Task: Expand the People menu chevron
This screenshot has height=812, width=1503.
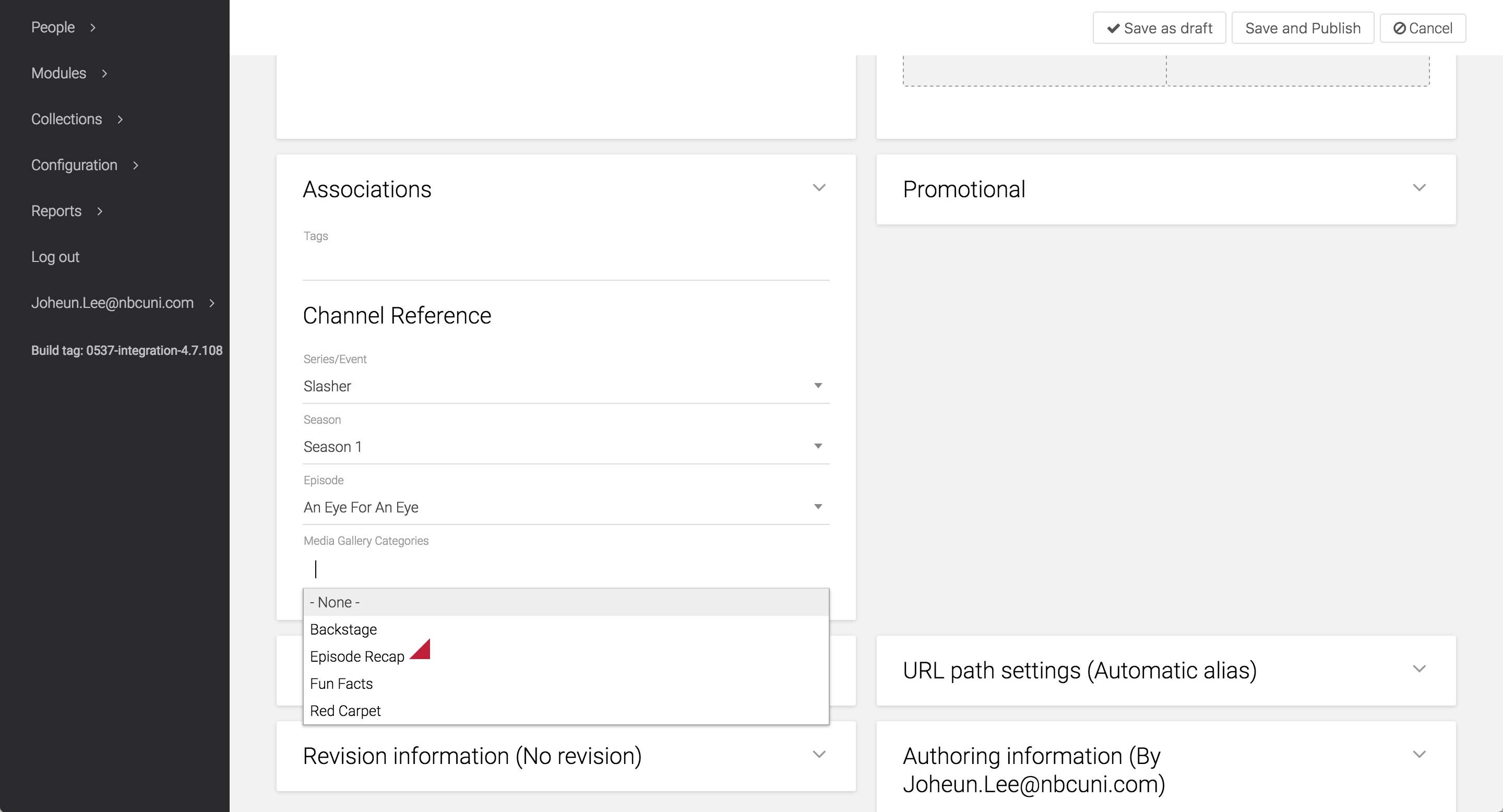Action: point(93,28)
